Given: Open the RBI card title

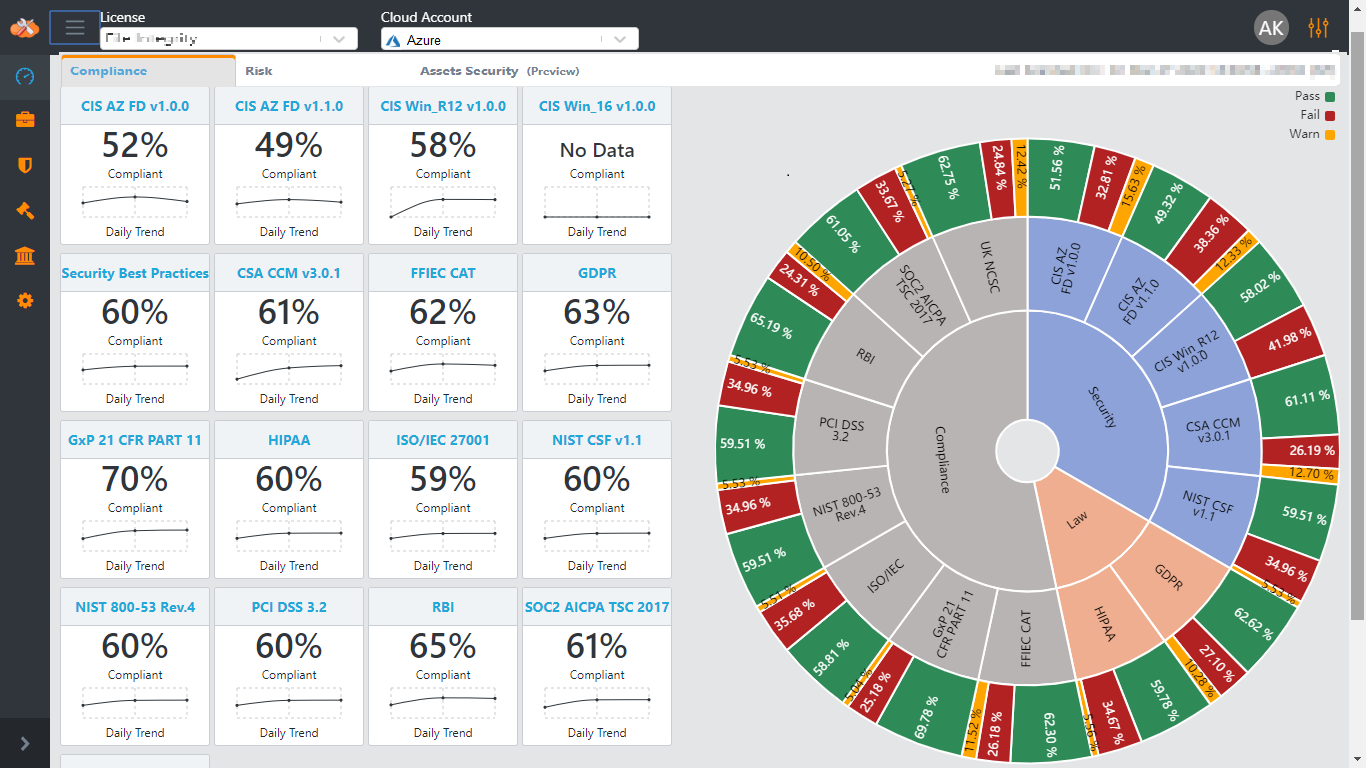Looking at the screenshot, I should [x=443, y=607].
